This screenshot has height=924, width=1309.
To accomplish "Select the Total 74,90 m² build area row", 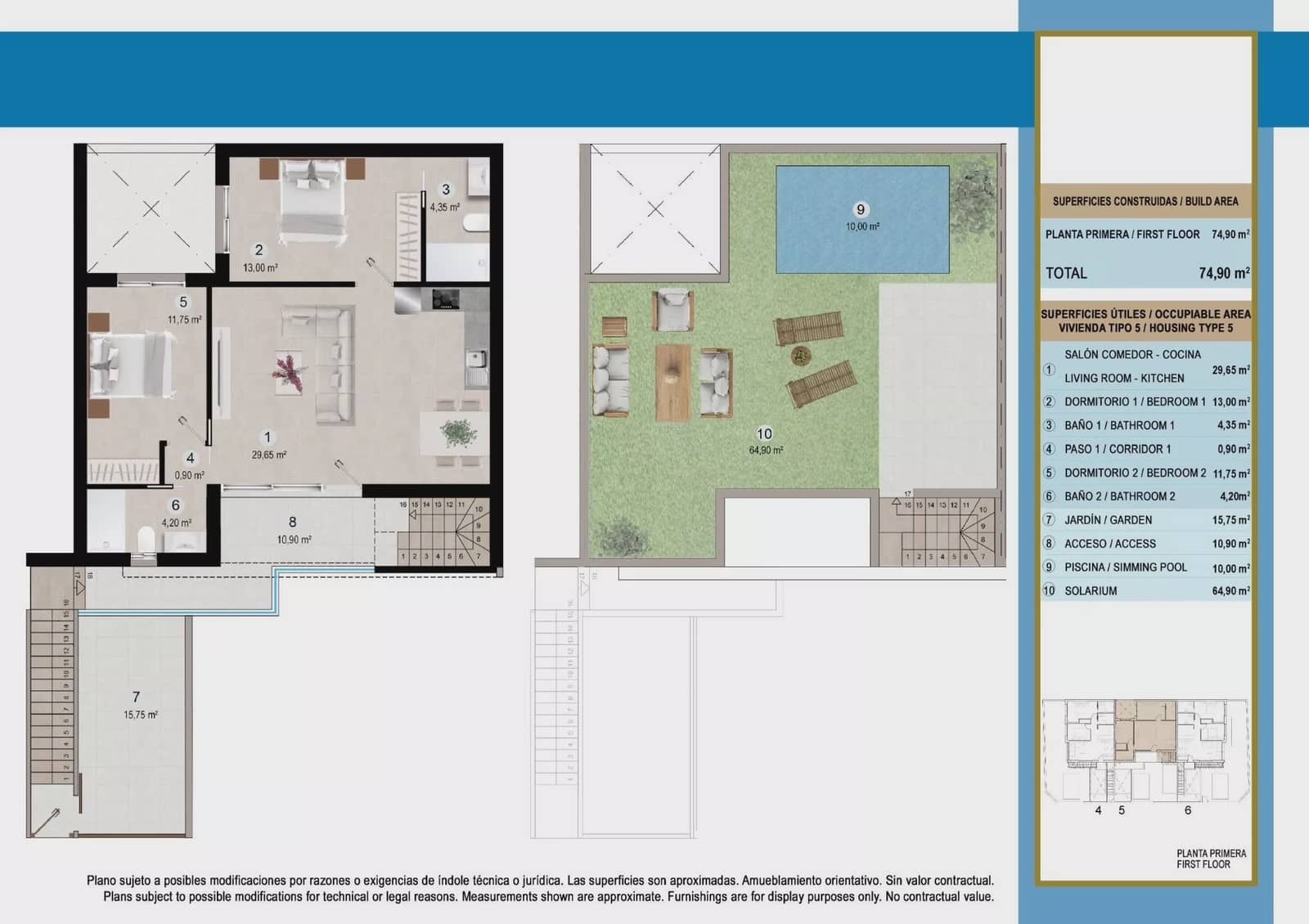I will [x=1145, y=273].
